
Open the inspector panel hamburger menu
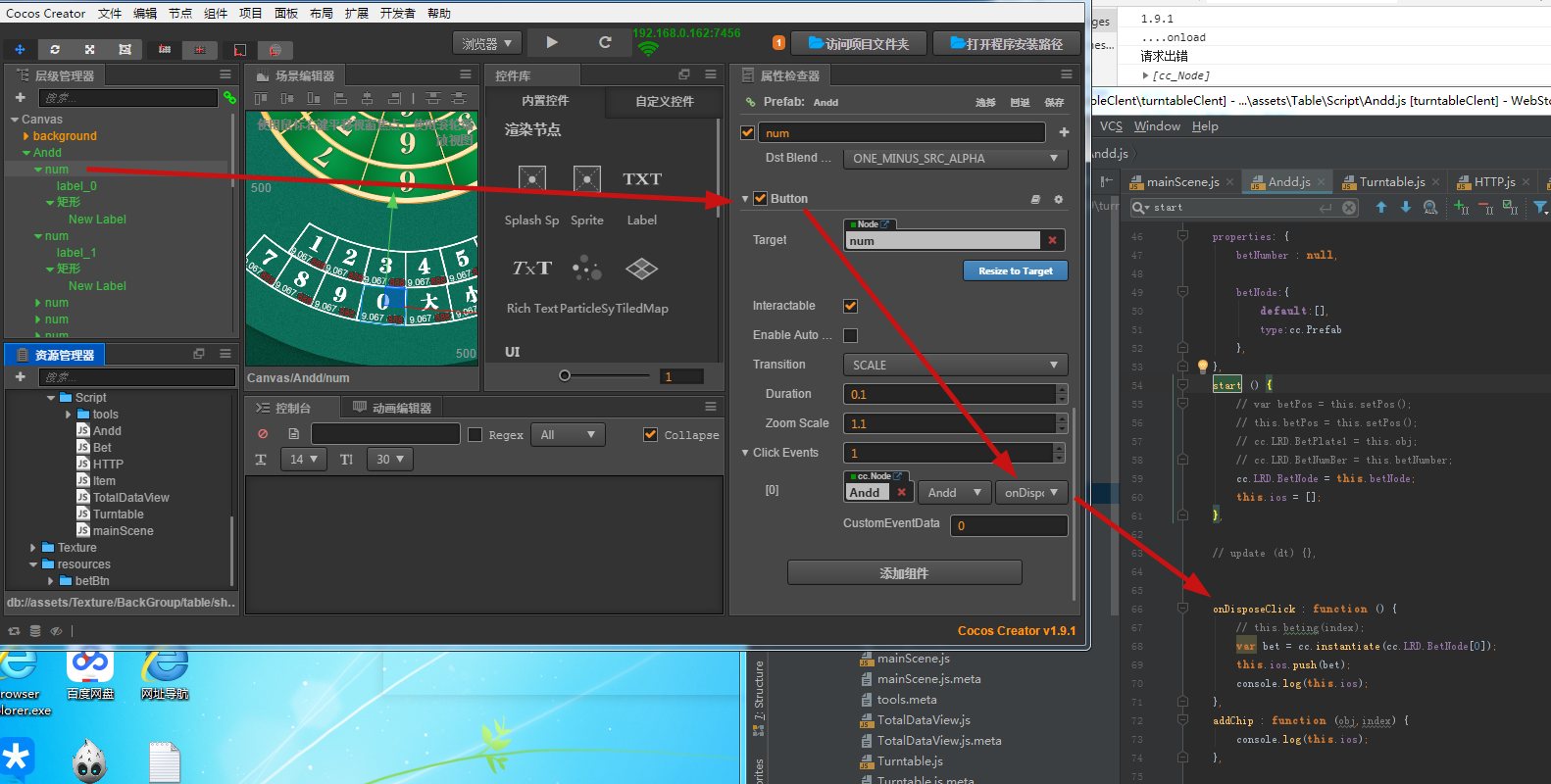coord(1067,74)
